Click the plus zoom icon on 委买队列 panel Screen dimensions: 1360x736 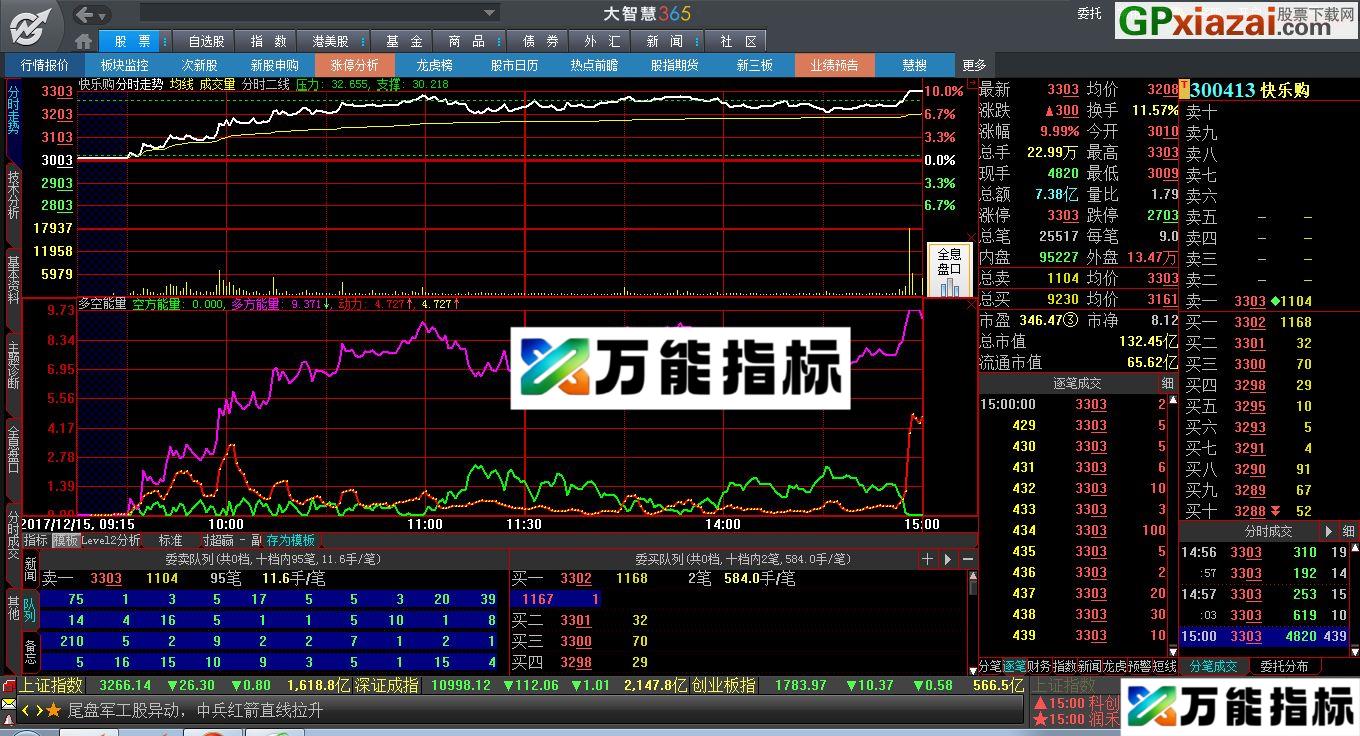coord(927,559)
